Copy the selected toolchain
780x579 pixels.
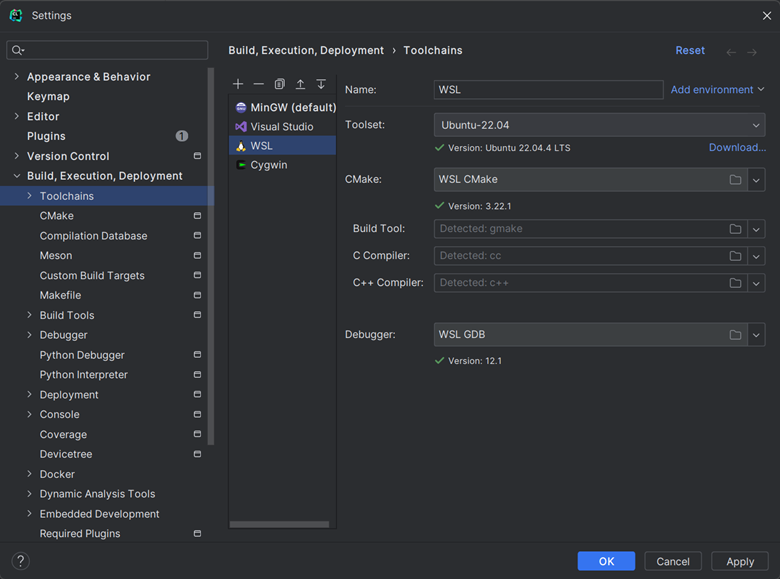(x=280, y=84)
